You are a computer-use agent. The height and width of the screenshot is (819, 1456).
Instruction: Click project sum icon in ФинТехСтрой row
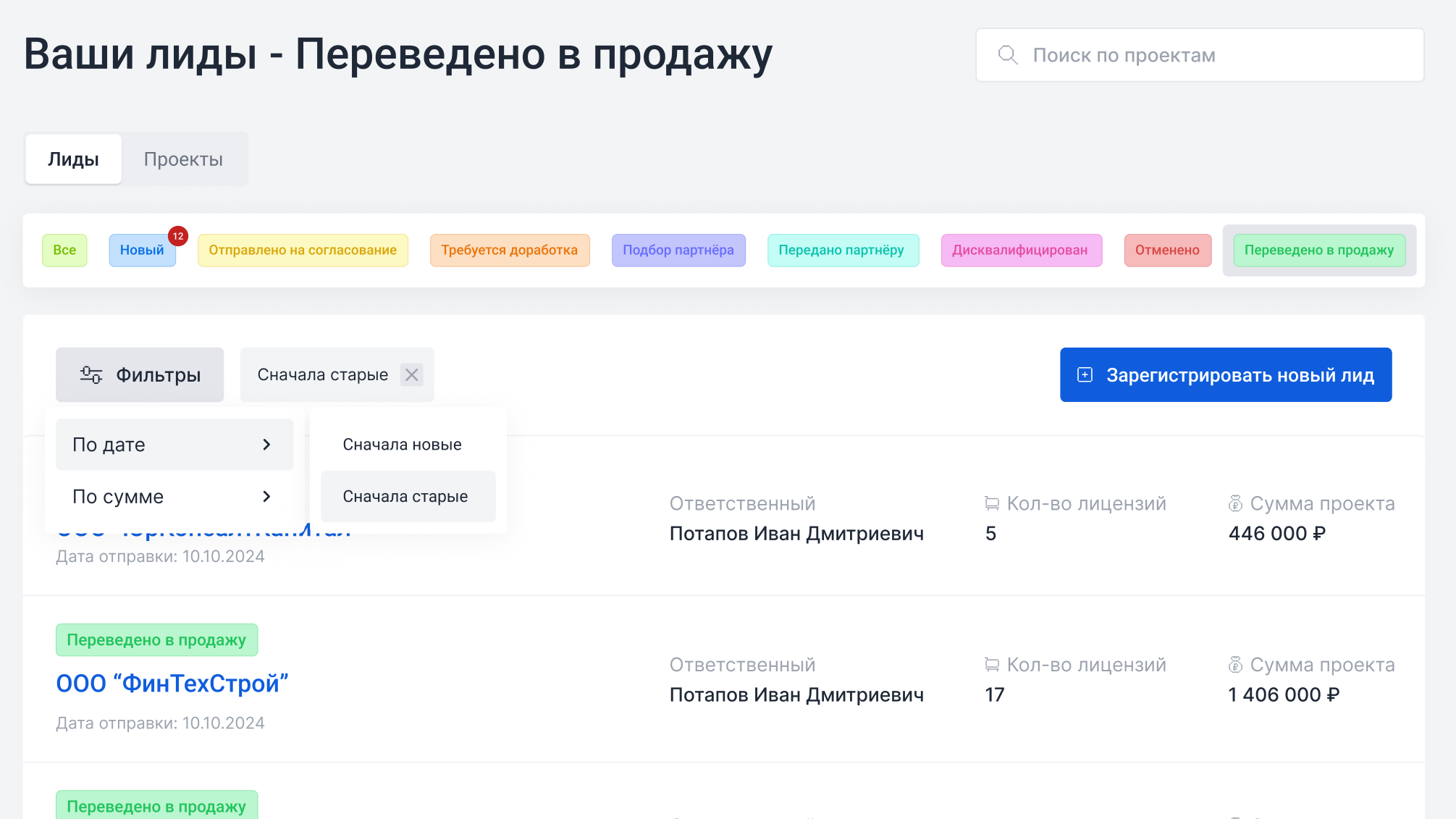pos(1235,665)
